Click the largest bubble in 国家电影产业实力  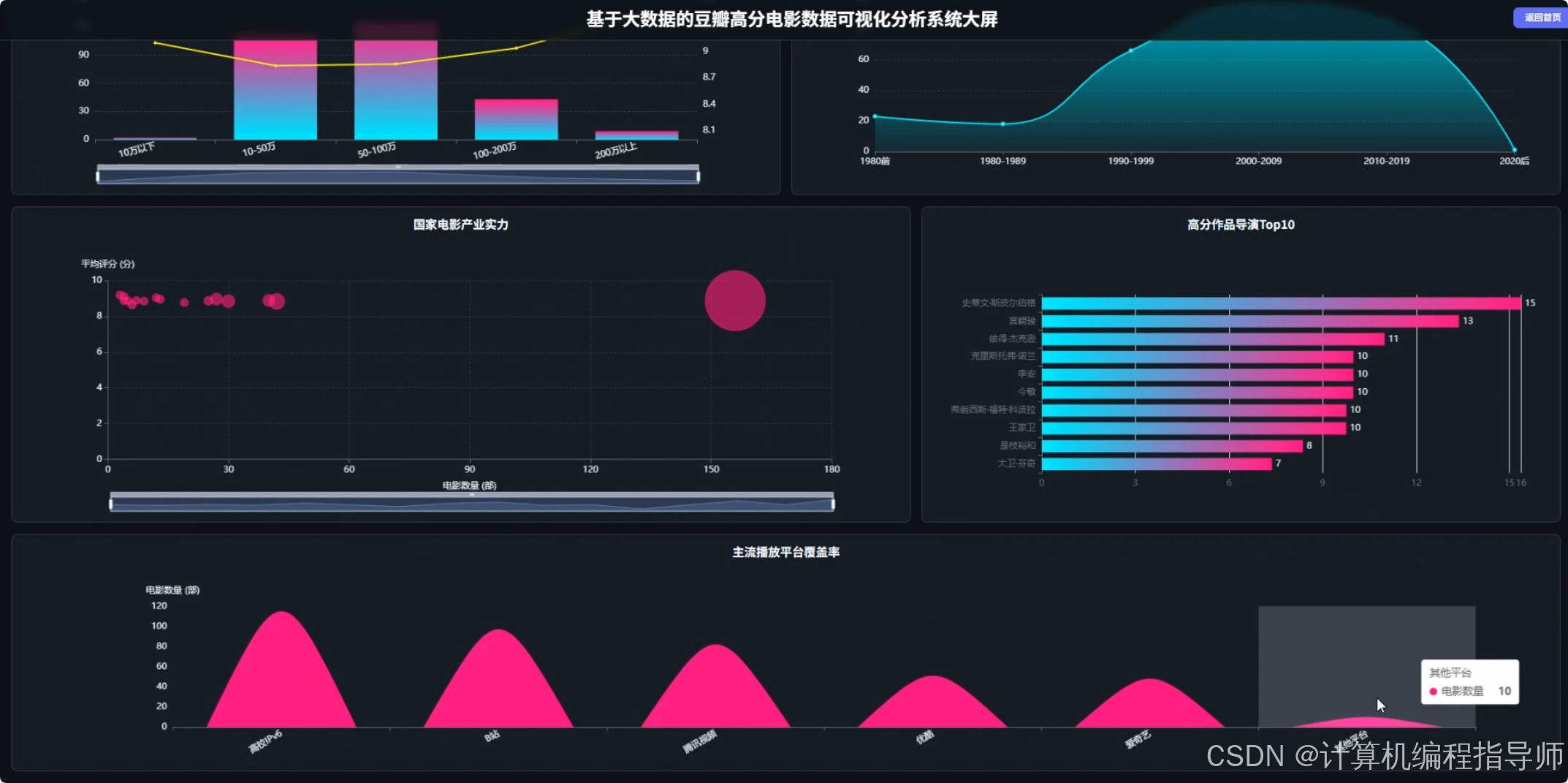(735, 300)
